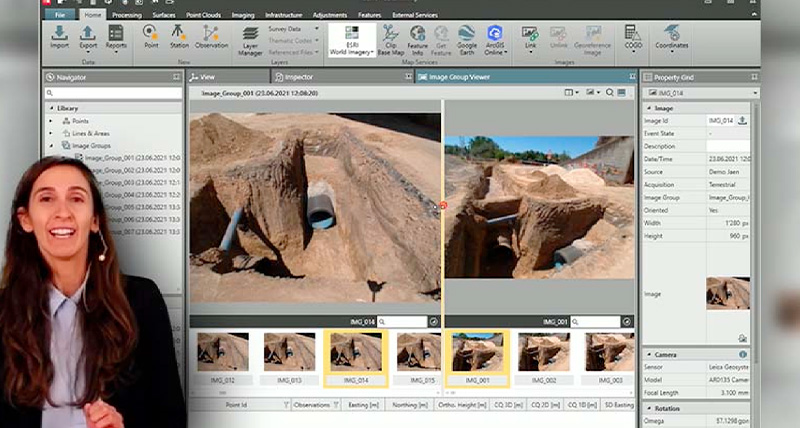Image resolution: width=800 pixels, height=428 pixels.
Task: Click the target icon next to IMG_001 search
Action: (x=627, y=321)
